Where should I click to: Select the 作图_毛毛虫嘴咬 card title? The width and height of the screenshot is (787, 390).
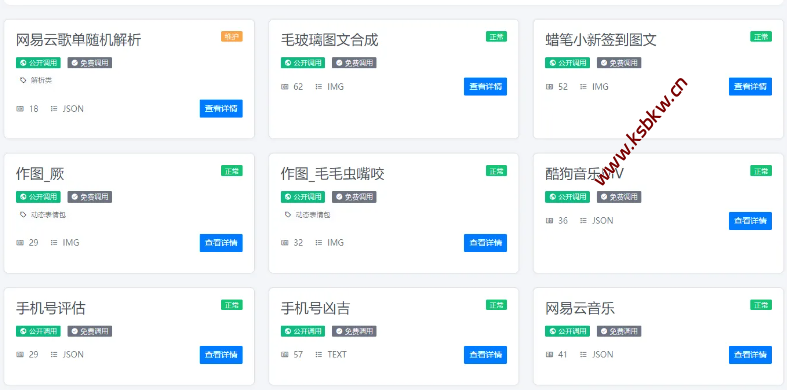(333, 174)
